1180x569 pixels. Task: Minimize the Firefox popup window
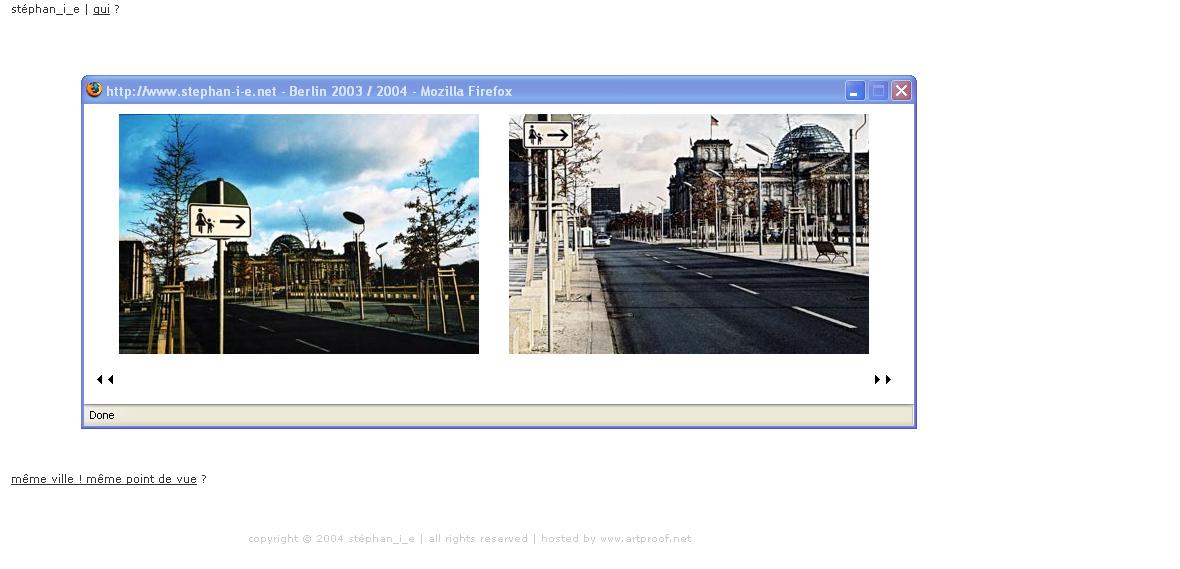pos(855,91)
